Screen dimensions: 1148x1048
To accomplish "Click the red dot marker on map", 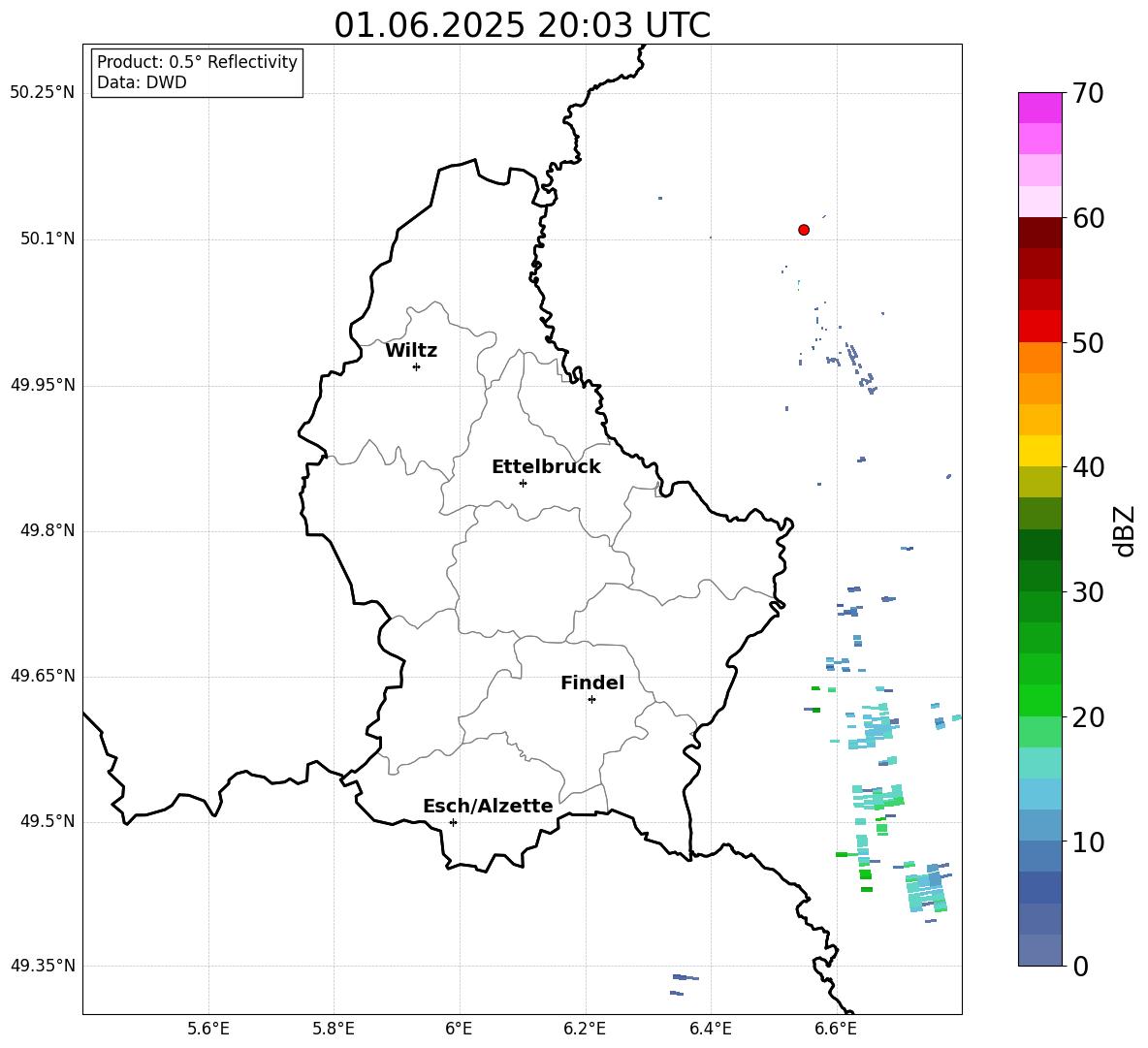I will pos(804,230).
